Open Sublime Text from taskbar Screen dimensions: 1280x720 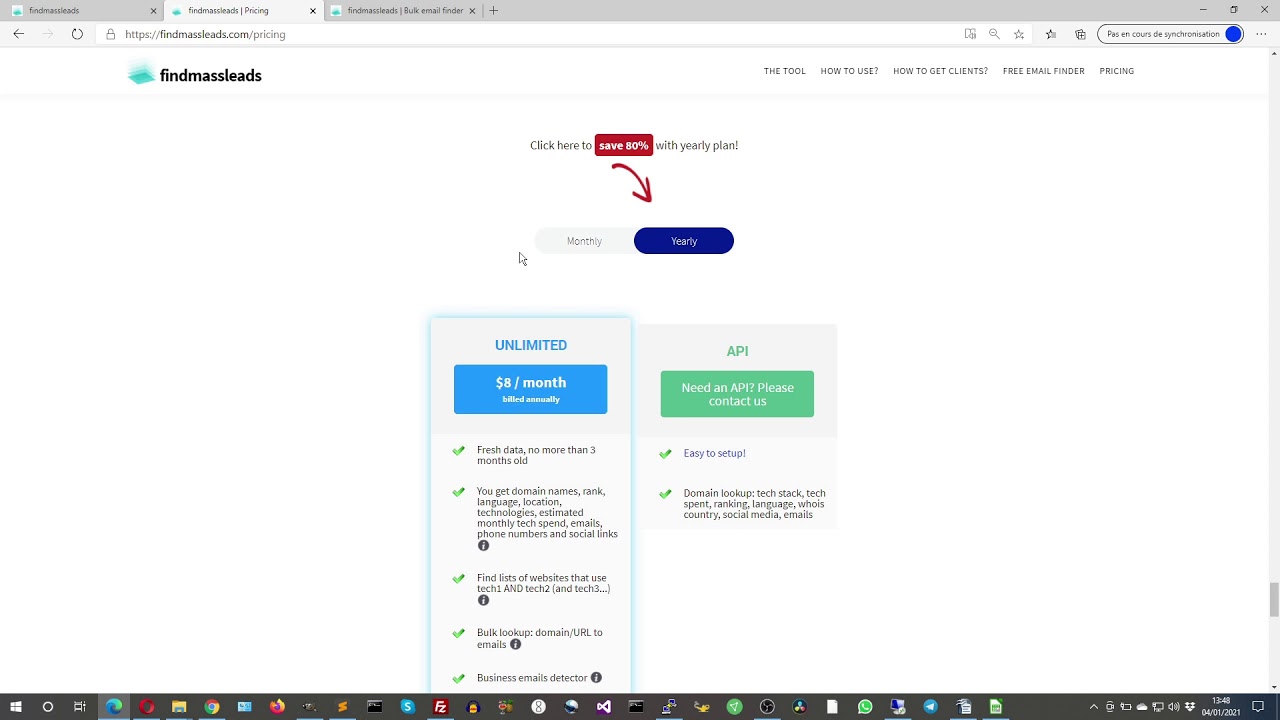[342, 707]
